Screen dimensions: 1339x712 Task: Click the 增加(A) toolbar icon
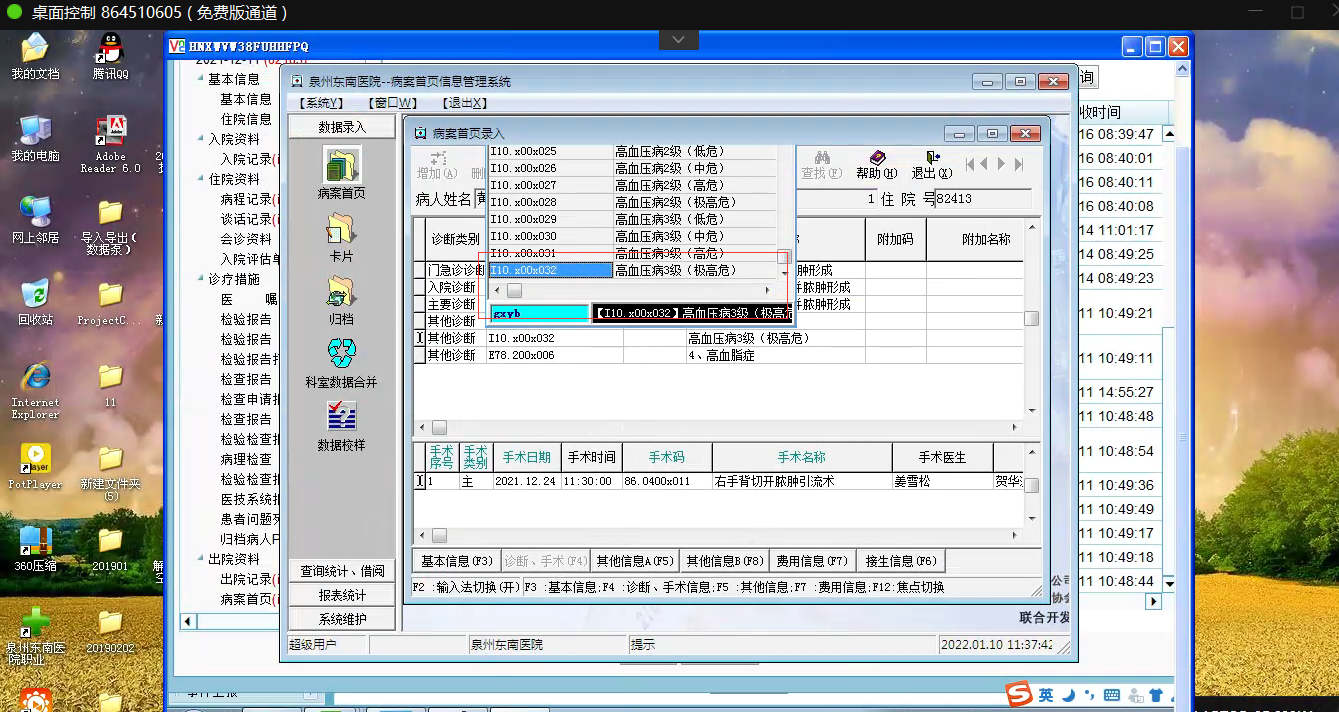(x=437, y=158)
